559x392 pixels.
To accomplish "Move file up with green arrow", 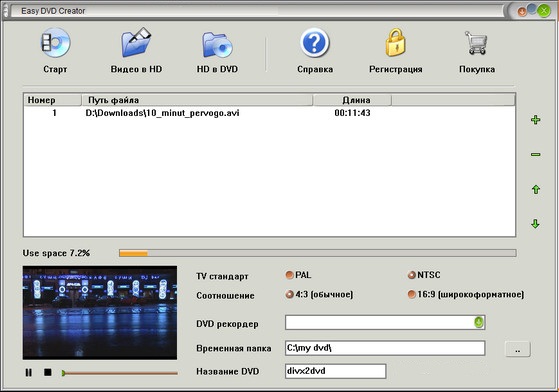I will pos(535,189).
